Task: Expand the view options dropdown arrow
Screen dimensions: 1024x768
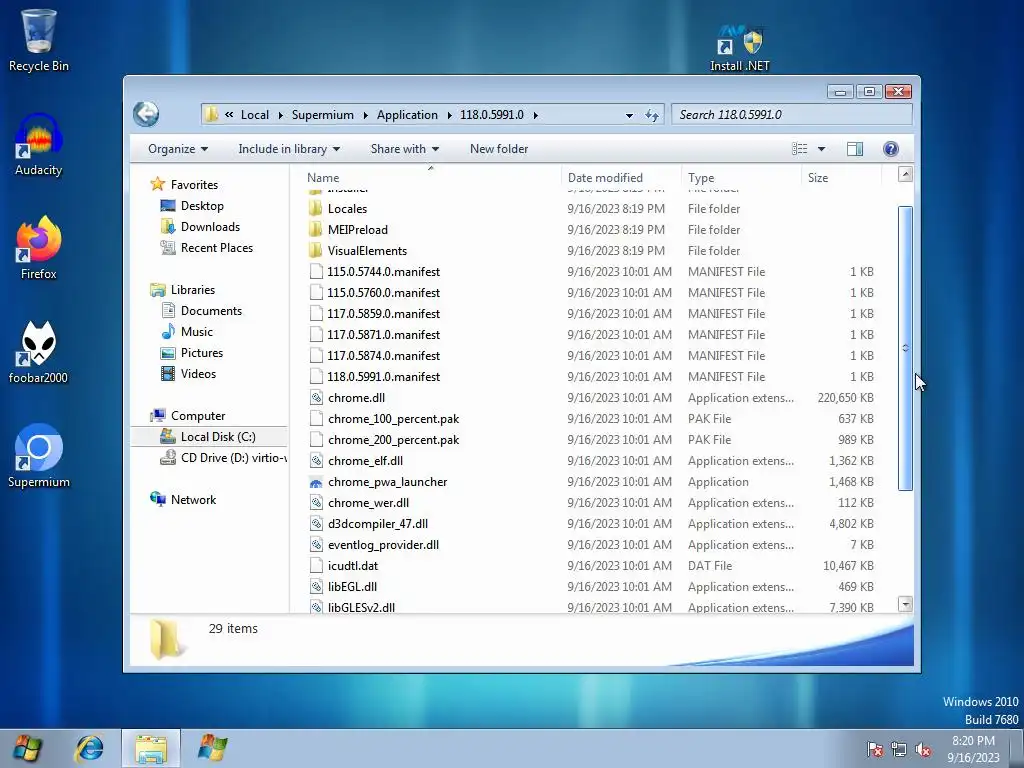Action: pos(822,149)
